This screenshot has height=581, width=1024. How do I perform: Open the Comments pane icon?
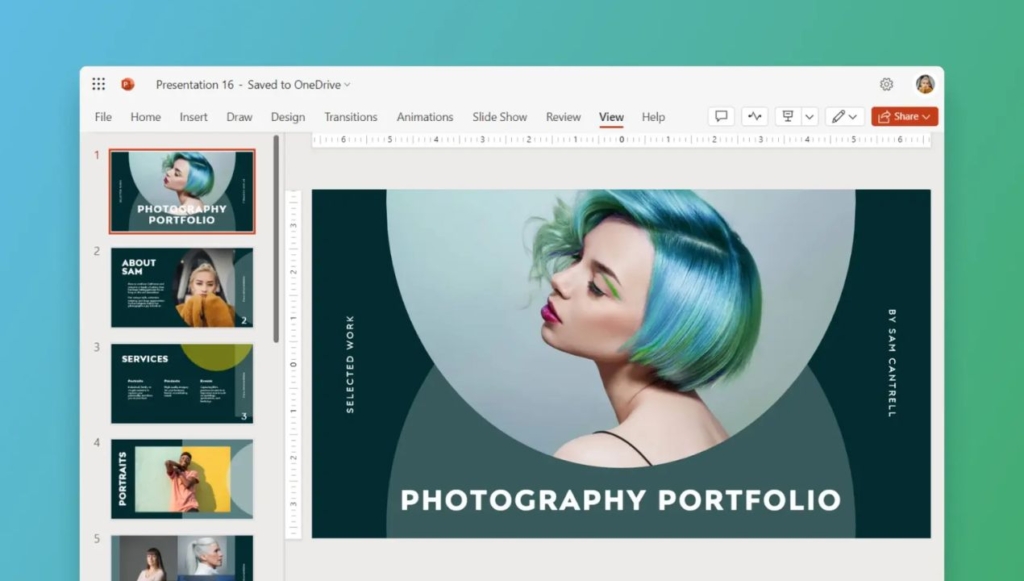coord(721,117)
